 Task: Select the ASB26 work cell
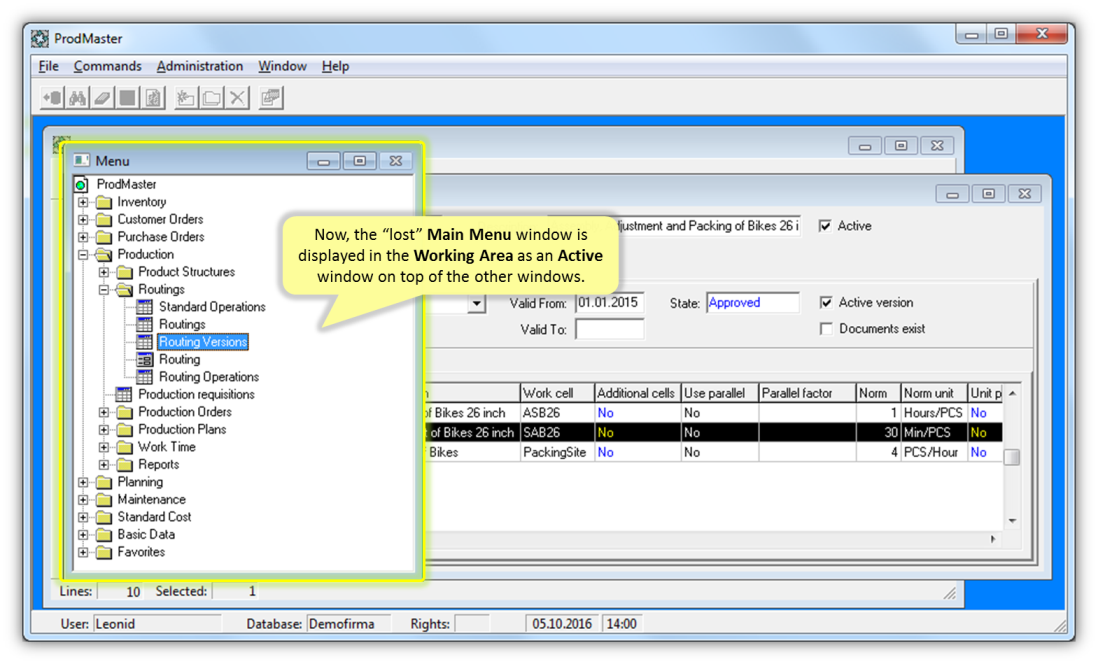coord(557,413)
